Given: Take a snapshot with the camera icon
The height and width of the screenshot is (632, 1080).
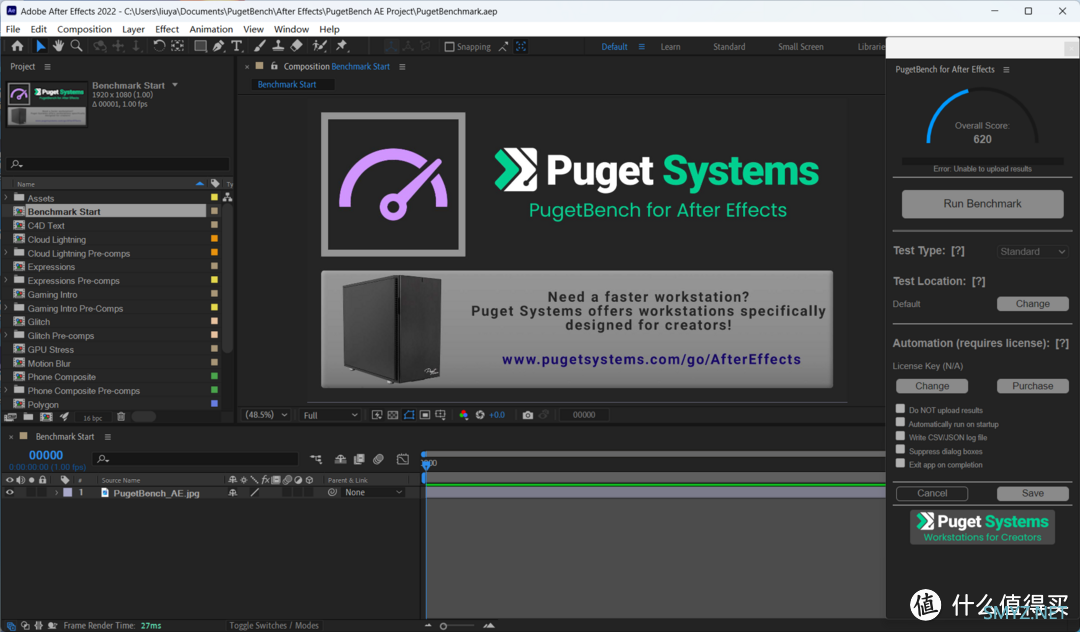Looking at the screenshot, I should [x=528, y=415].
